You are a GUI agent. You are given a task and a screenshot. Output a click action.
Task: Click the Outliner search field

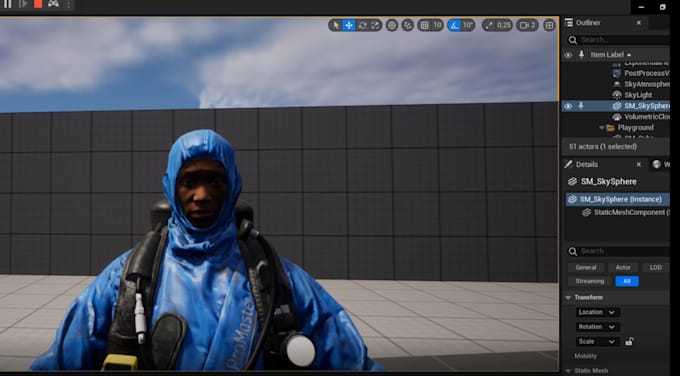[x=618, y=40]
